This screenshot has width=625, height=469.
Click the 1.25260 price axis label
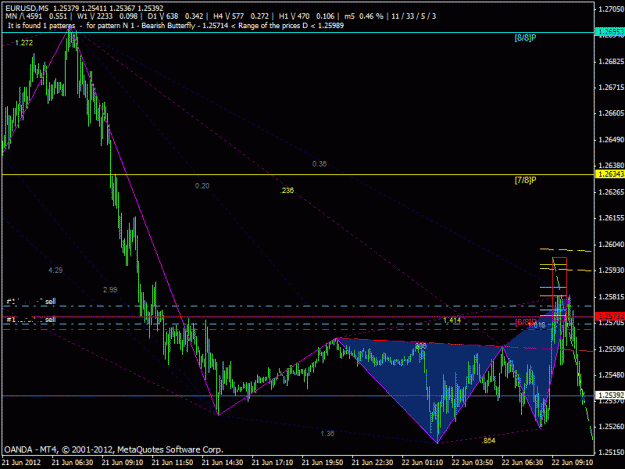(611, 427)
